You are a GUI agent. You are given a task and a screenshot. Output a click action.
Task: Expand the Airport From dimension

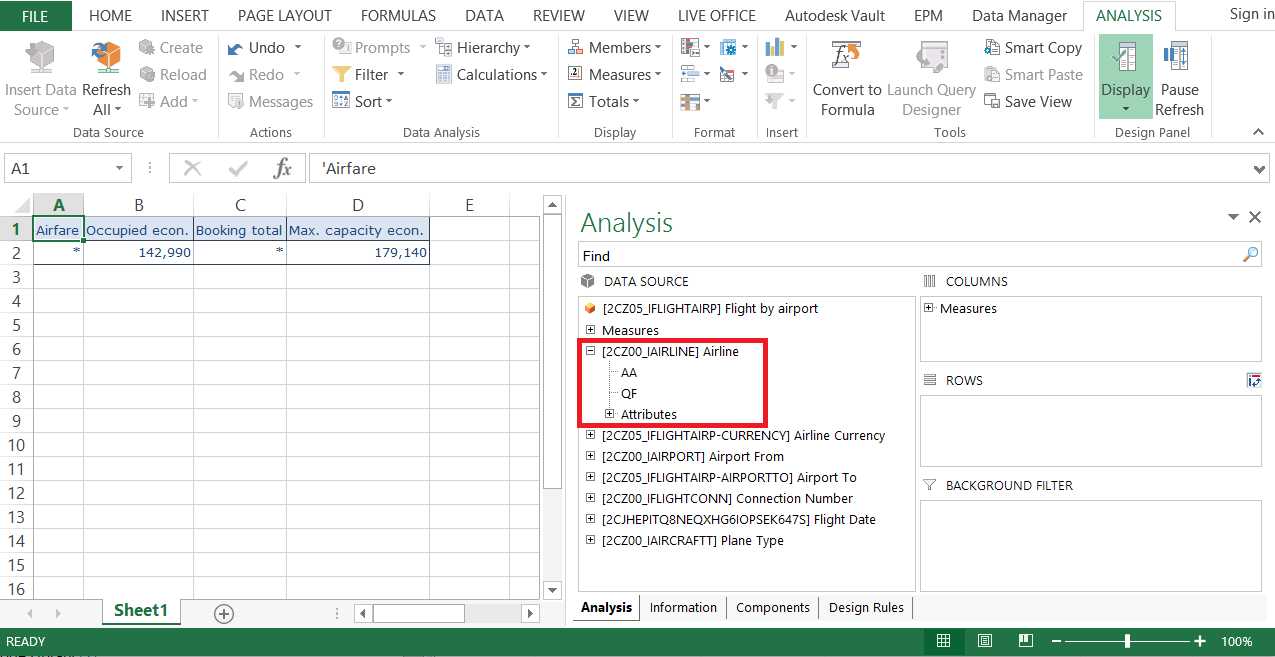591,457
